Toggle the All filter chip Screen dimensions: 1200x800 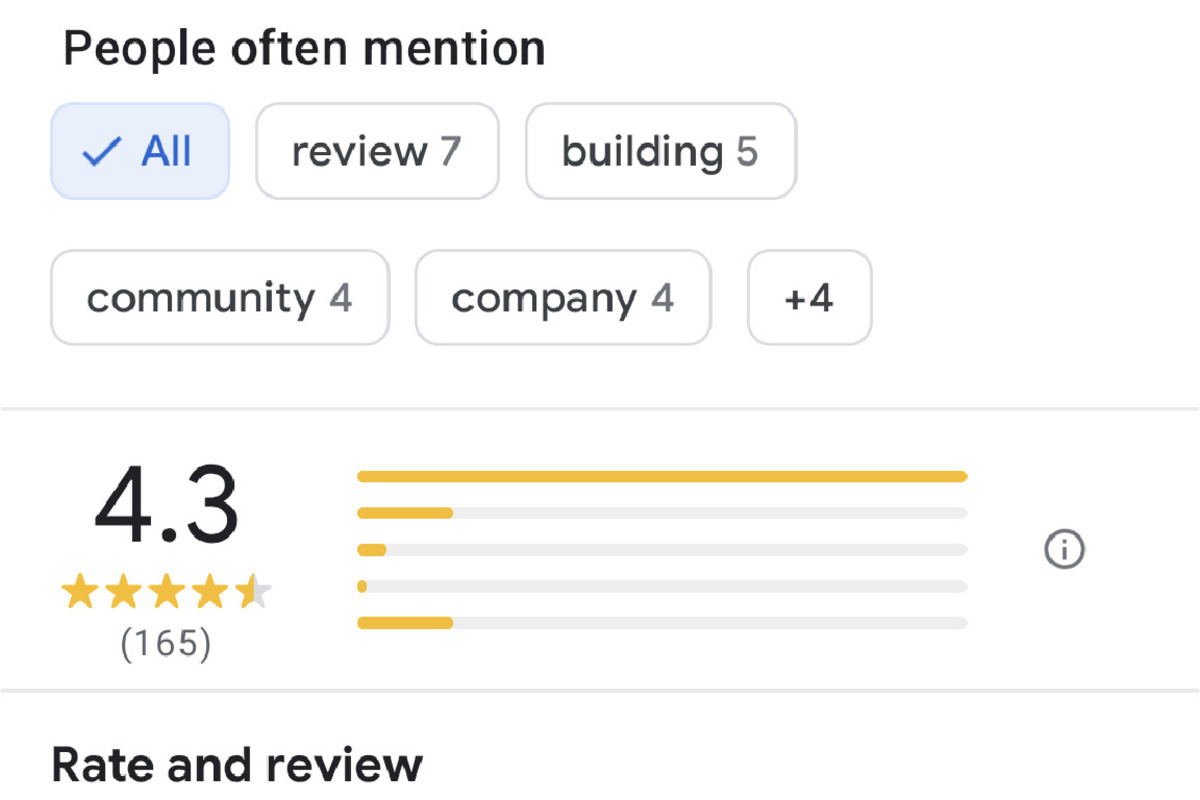(x=140, y=151)
